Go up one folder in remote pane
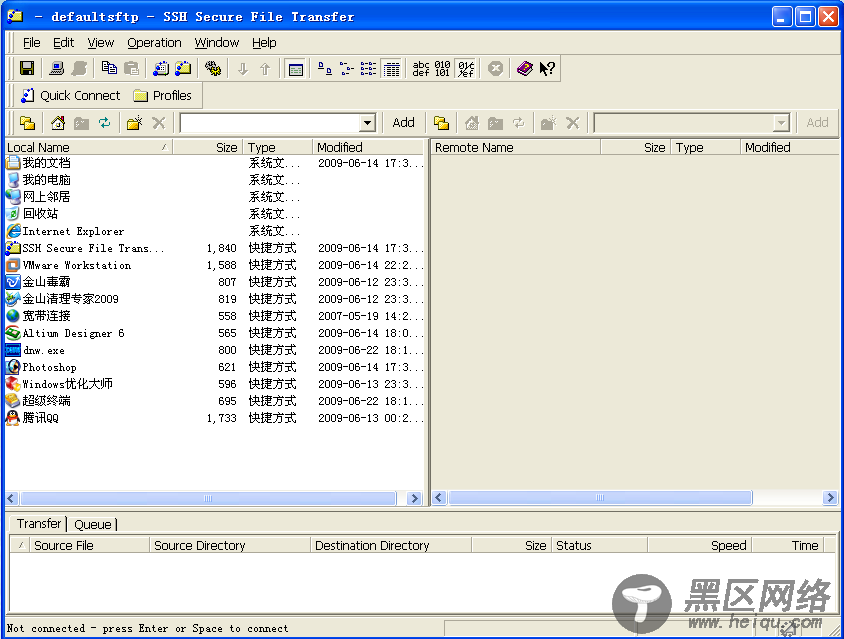This screenshot has width=844, height=639. [441, 123]
